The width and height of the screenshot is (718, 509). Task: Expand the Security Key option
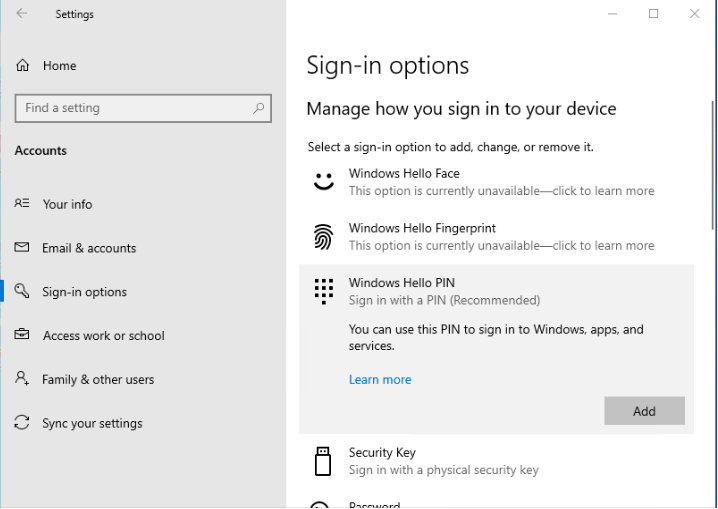click(x=496, y=461)
